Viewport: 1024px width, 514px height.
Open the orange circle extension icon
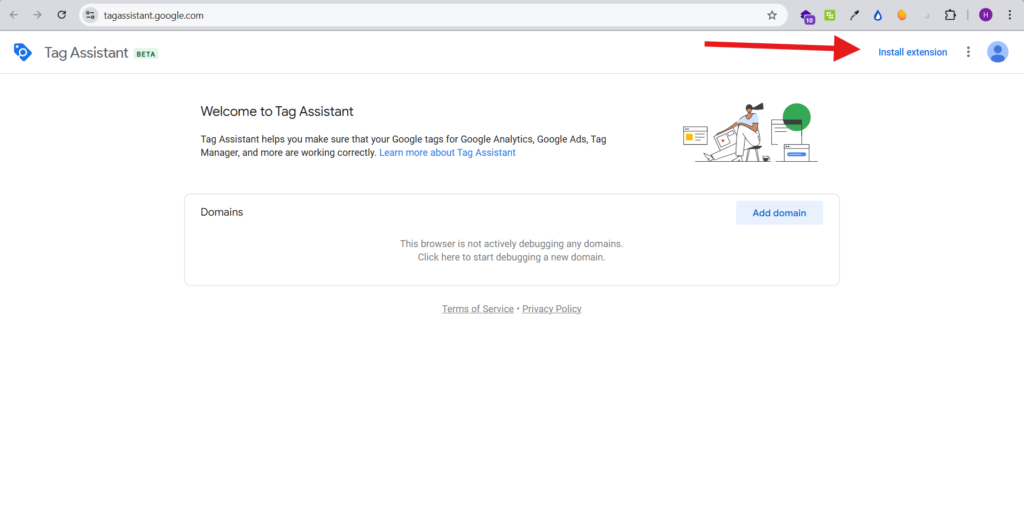(902, 15)
